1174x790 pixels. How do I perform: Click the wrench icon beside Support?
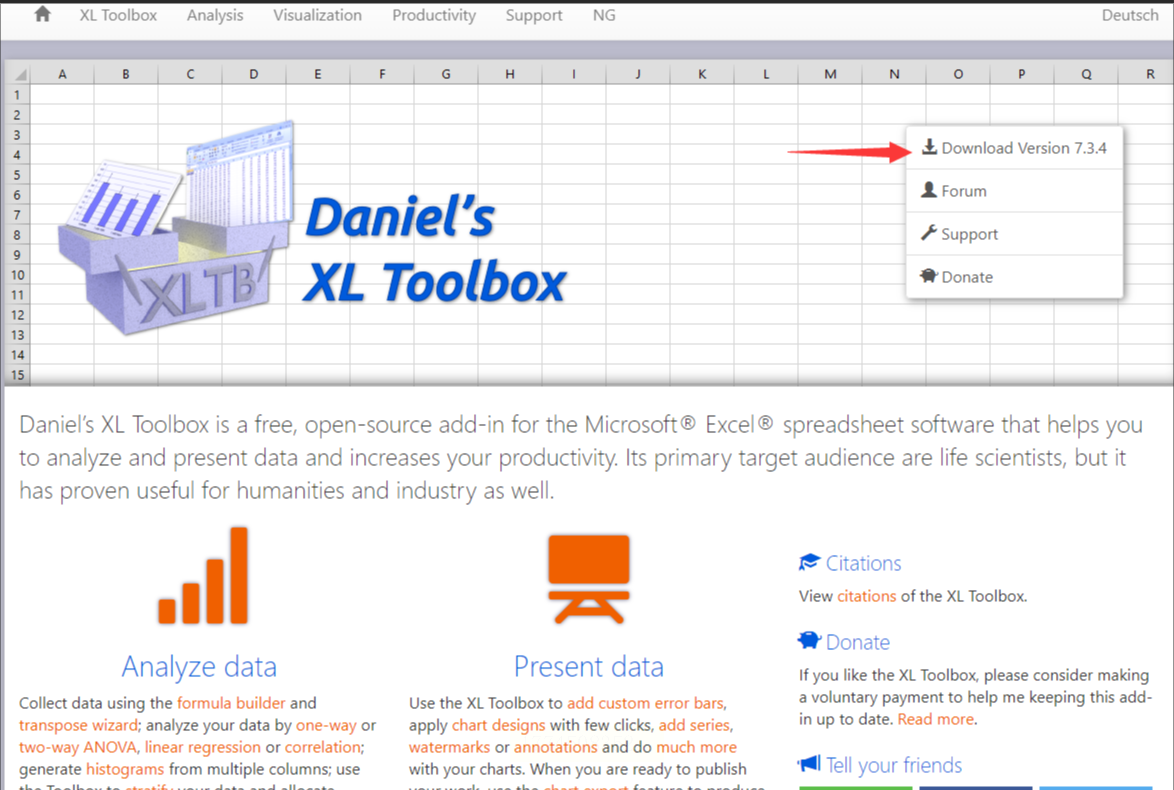coord(928,232)
